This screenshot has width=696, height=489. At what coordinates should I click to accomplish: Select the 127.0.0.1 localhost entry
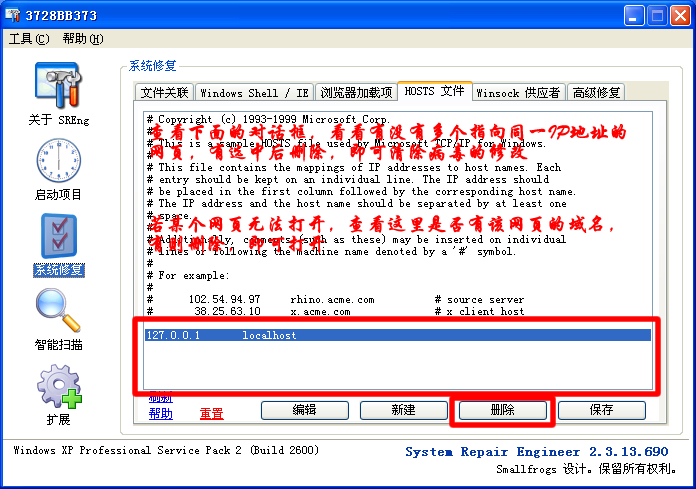pos(398,335)
